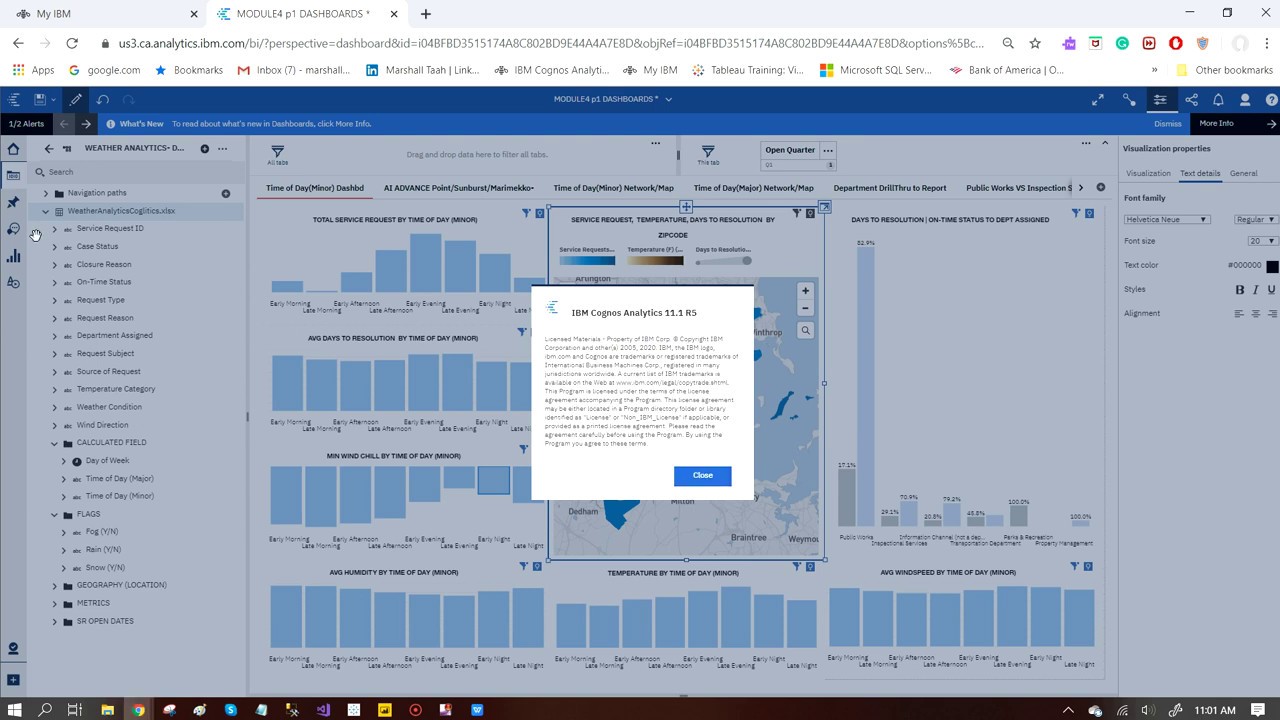Open WEATHER ANALYTICS source more options

point(222,148)
